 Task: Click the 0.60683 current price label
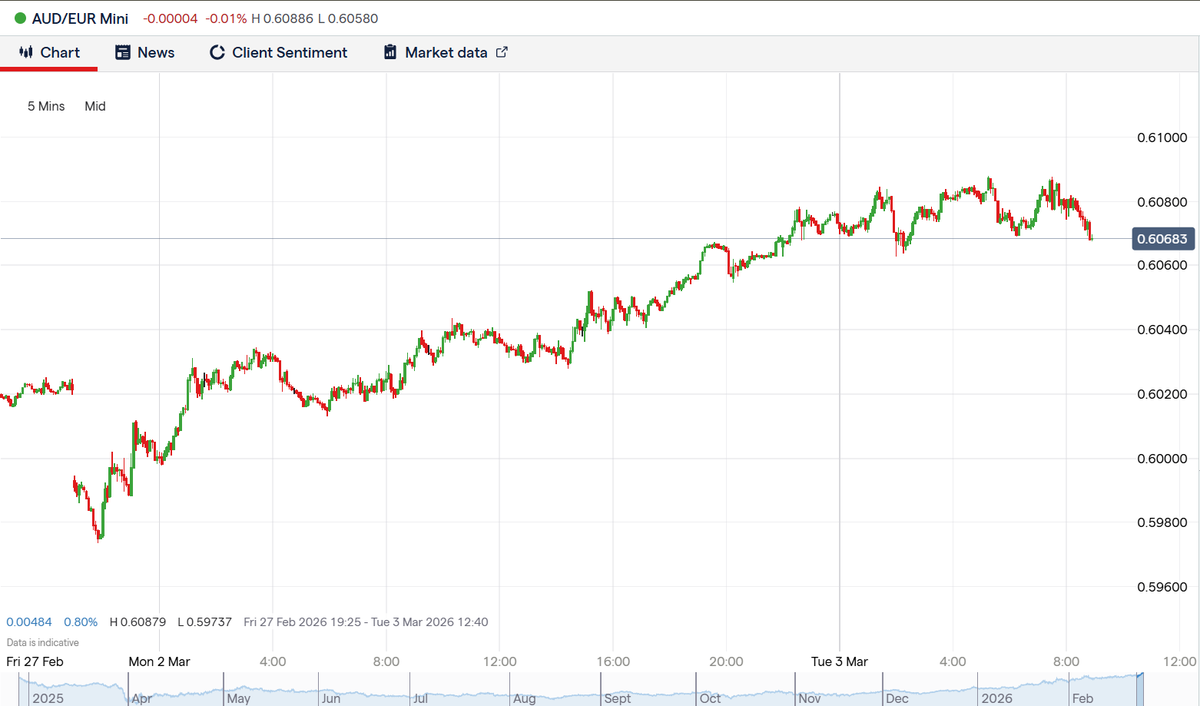(x=1163, y=239)
